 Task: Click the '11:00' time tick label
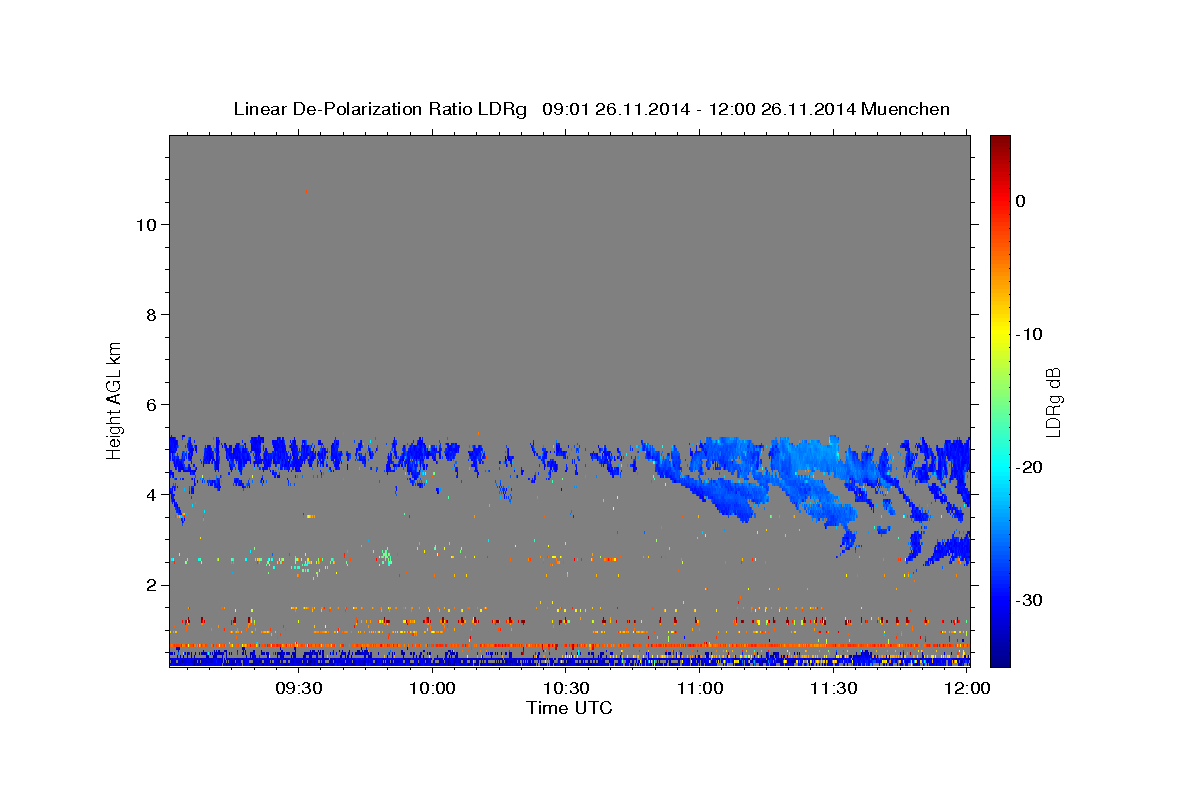[700, 688]
